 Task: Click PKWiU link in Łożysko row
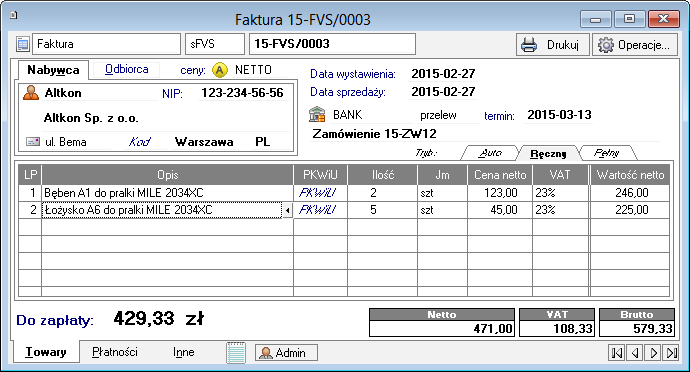(x=317, y=210)
